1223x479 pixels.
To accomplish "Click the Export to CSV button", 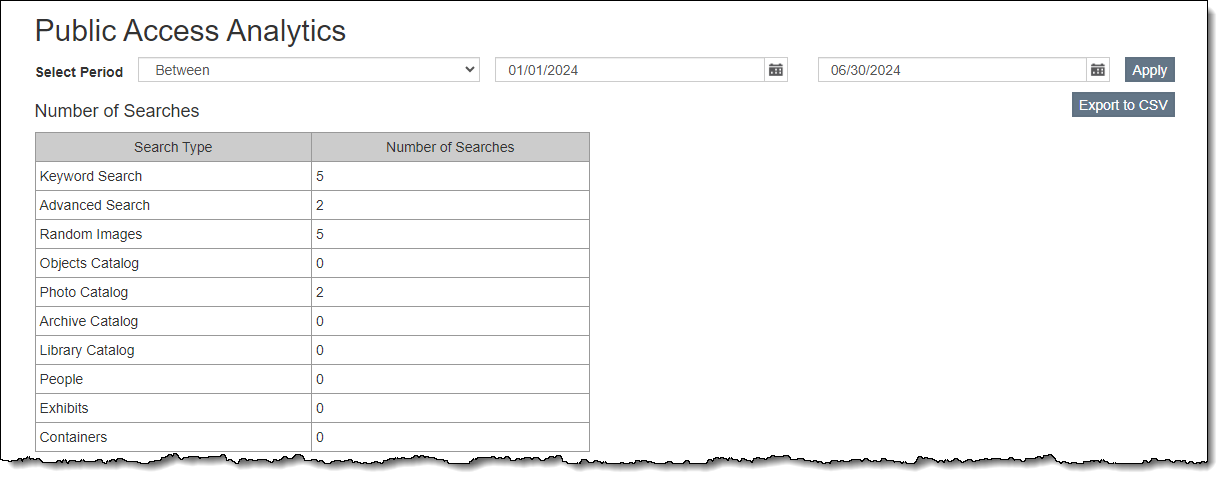I will [1123, 105].
